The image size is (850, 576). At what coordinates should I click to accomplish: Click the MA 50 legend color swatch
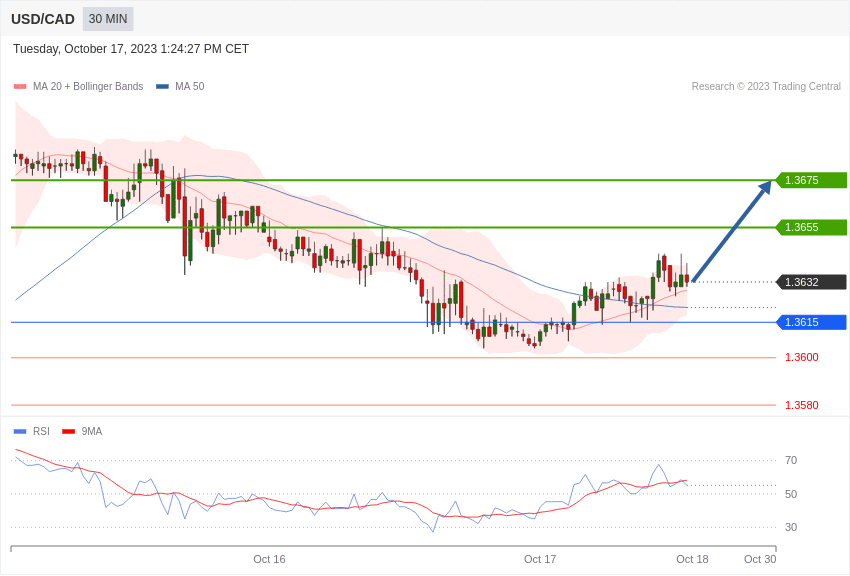pos(162,86)
